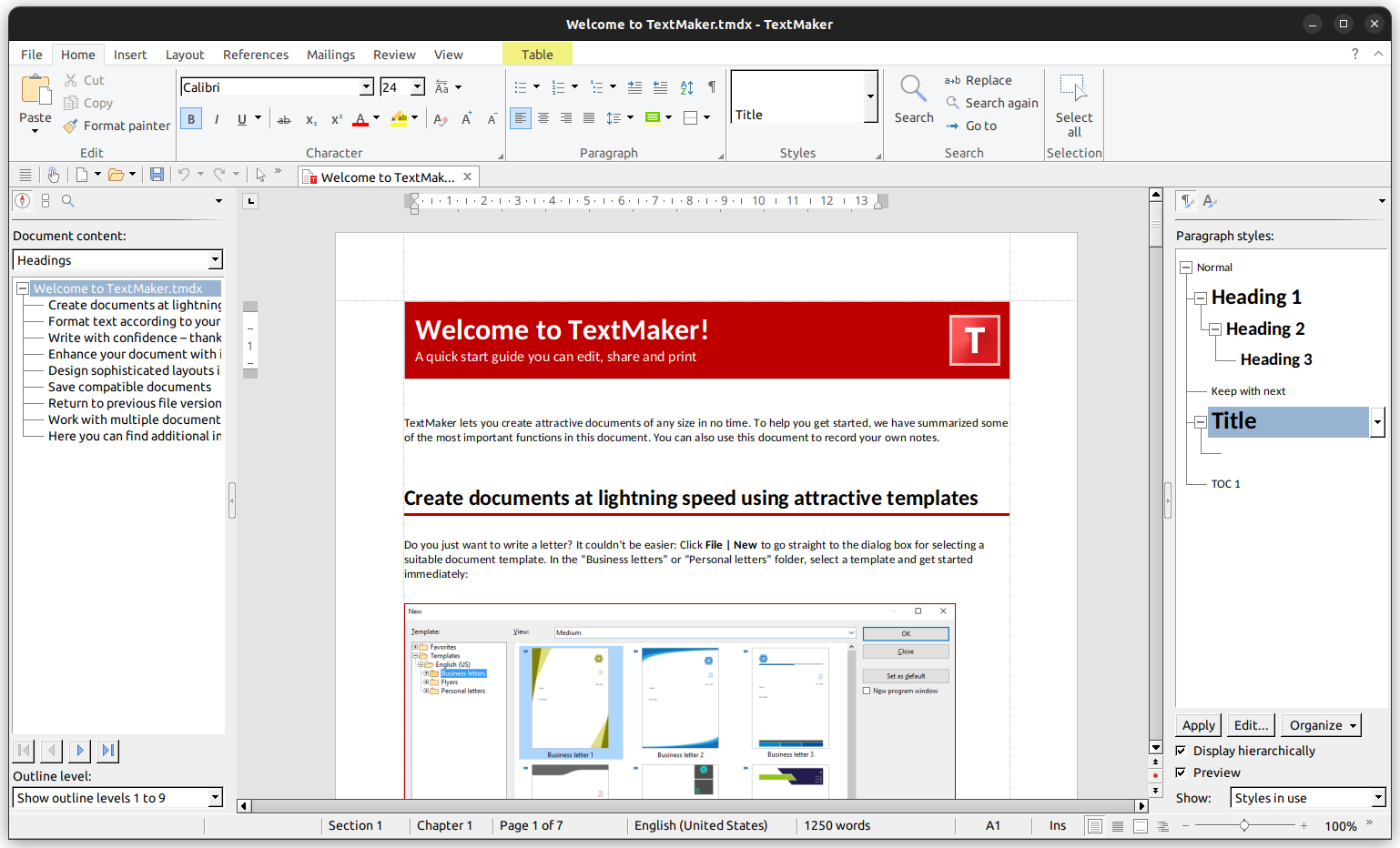
Task: Center-align the paragraph
Action: (543, 118)
